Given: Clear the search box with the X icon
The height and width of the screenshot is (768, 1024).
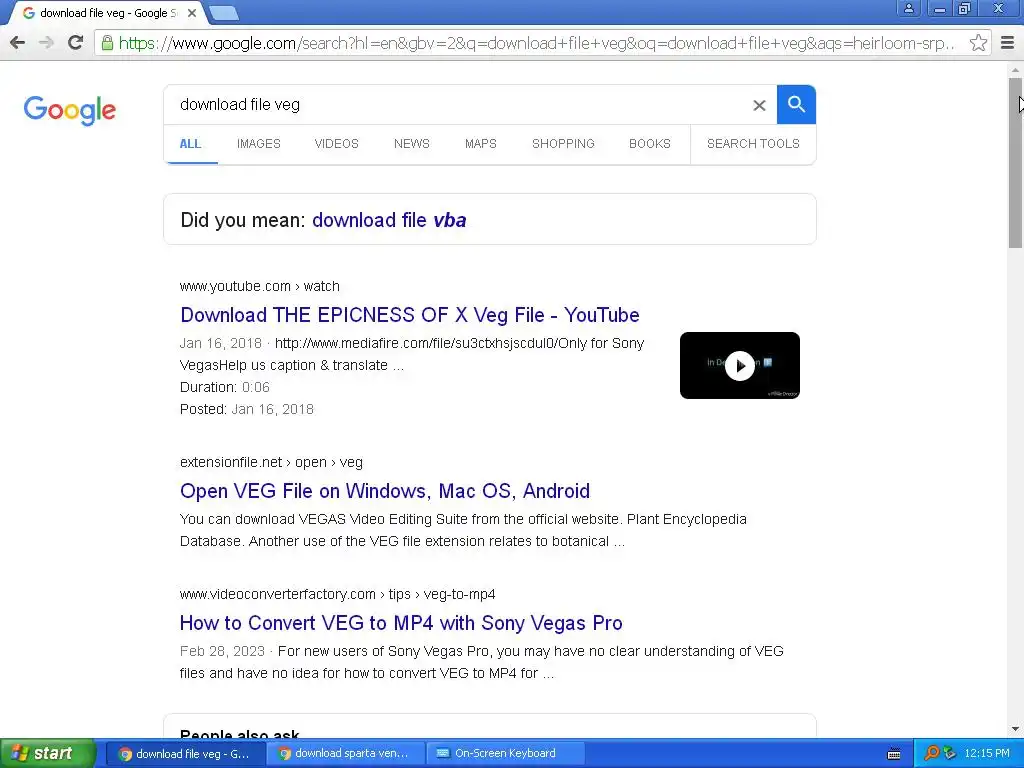Looking at the screenshot, I should point(759,105).
